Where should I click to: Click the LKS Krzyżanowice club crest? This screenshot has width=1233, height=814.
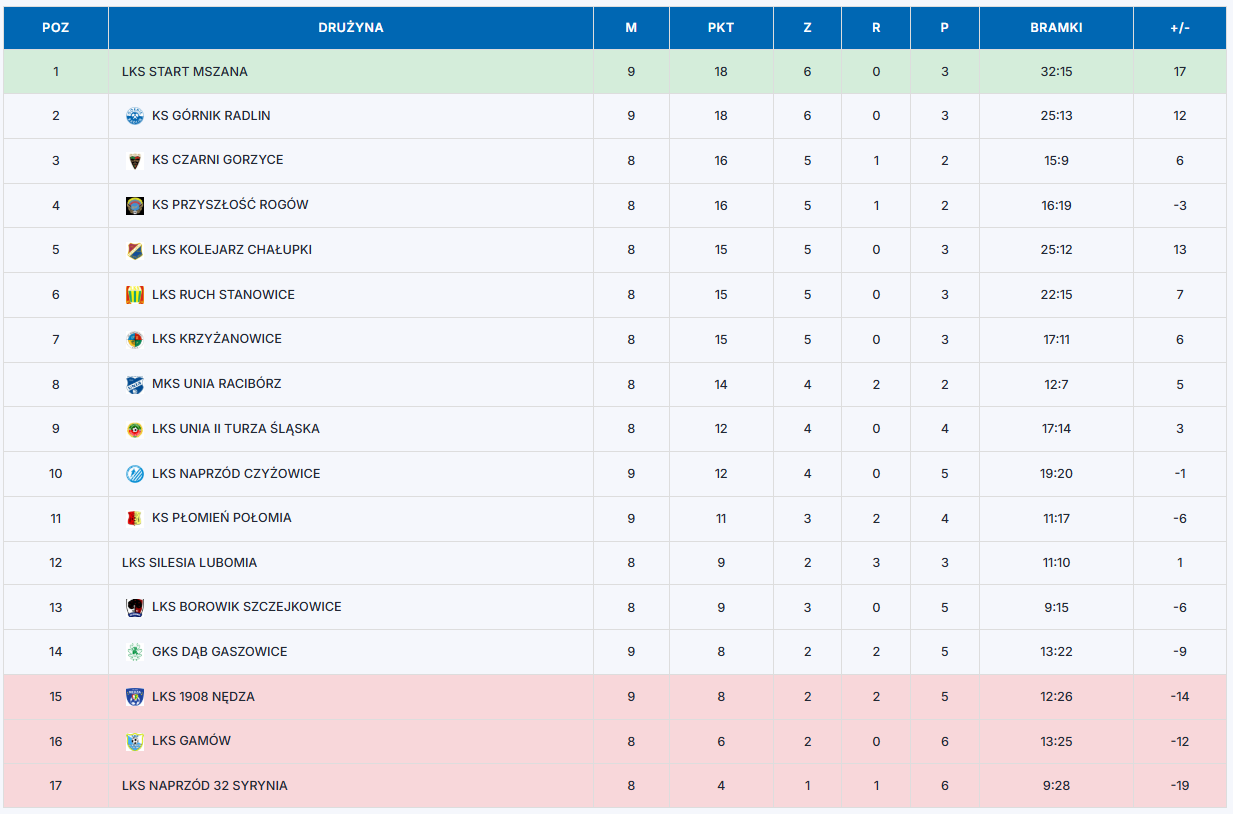[134, 339]
